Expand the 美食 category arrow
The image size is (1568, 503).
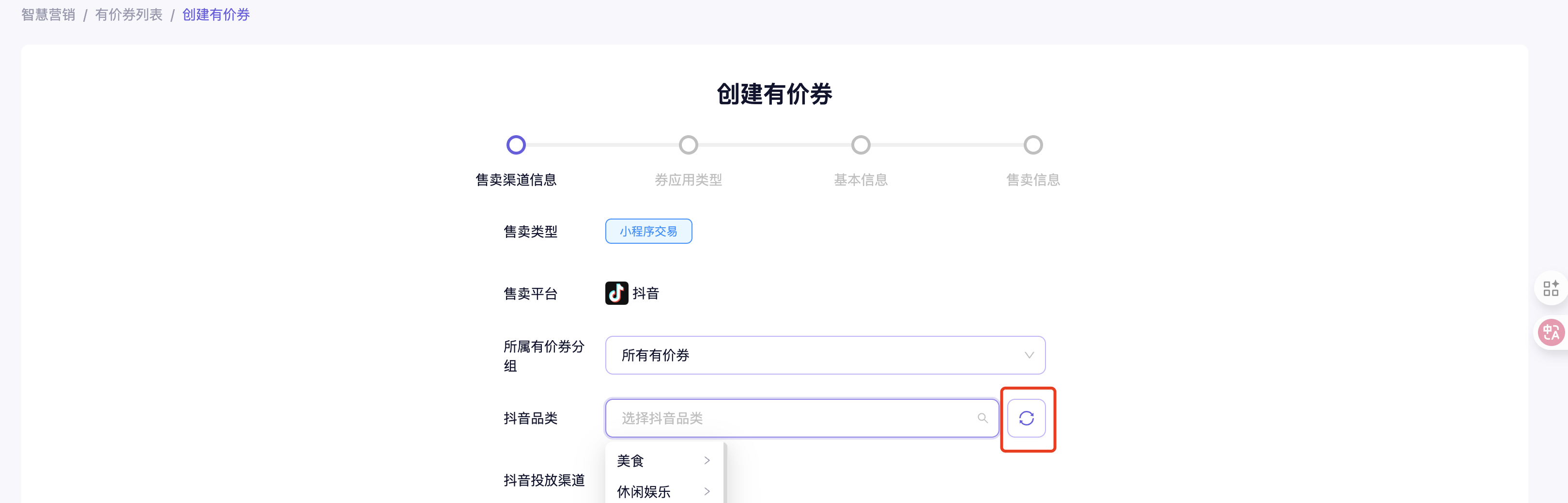click(707, 461)
